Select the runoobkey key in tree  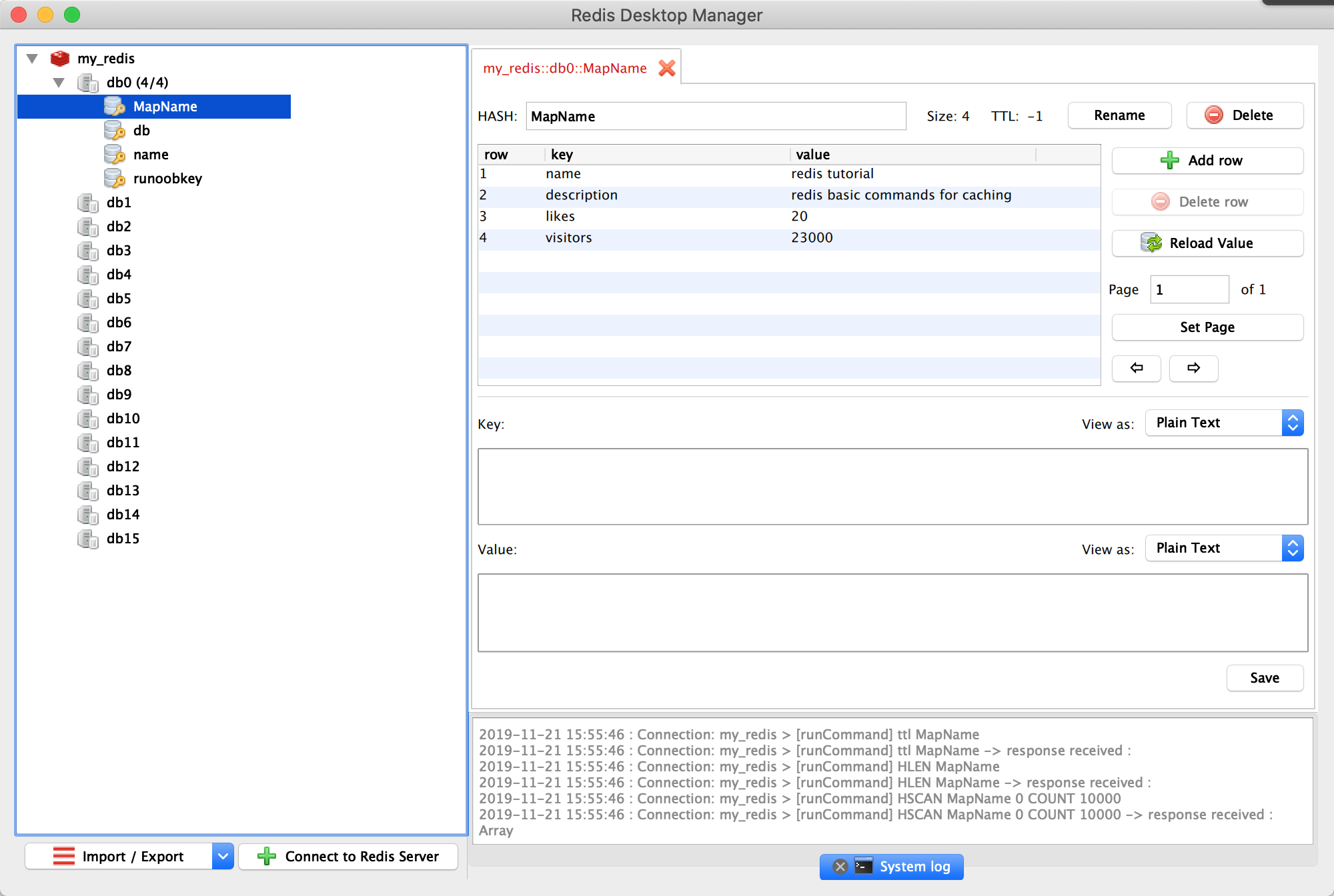click(167, 179)
